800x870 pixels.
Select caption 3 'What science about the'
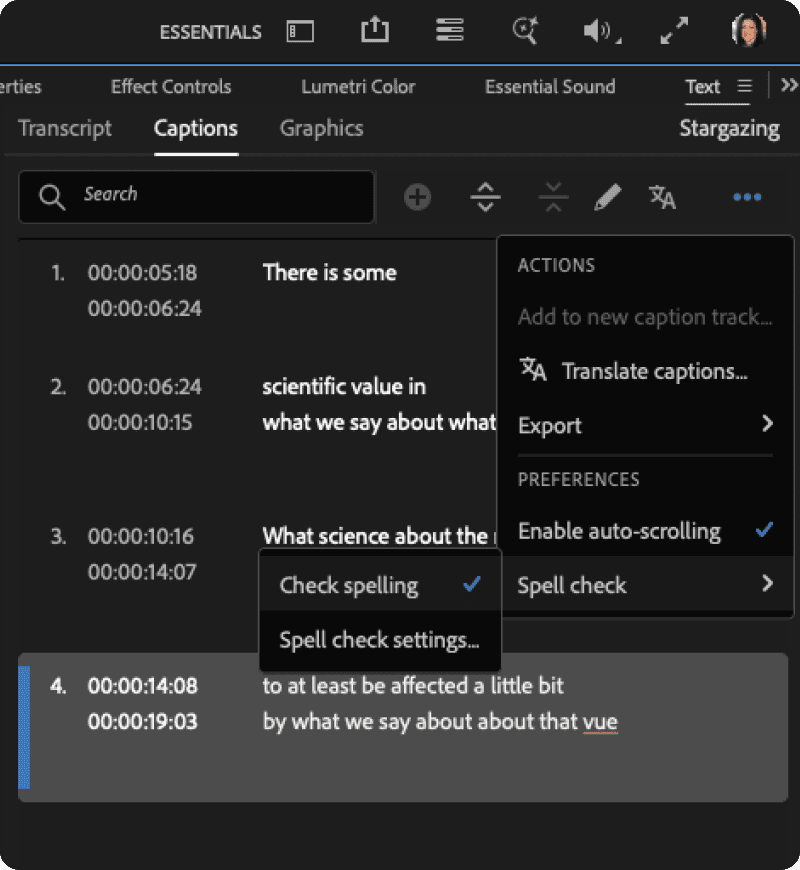coord(375,537)
